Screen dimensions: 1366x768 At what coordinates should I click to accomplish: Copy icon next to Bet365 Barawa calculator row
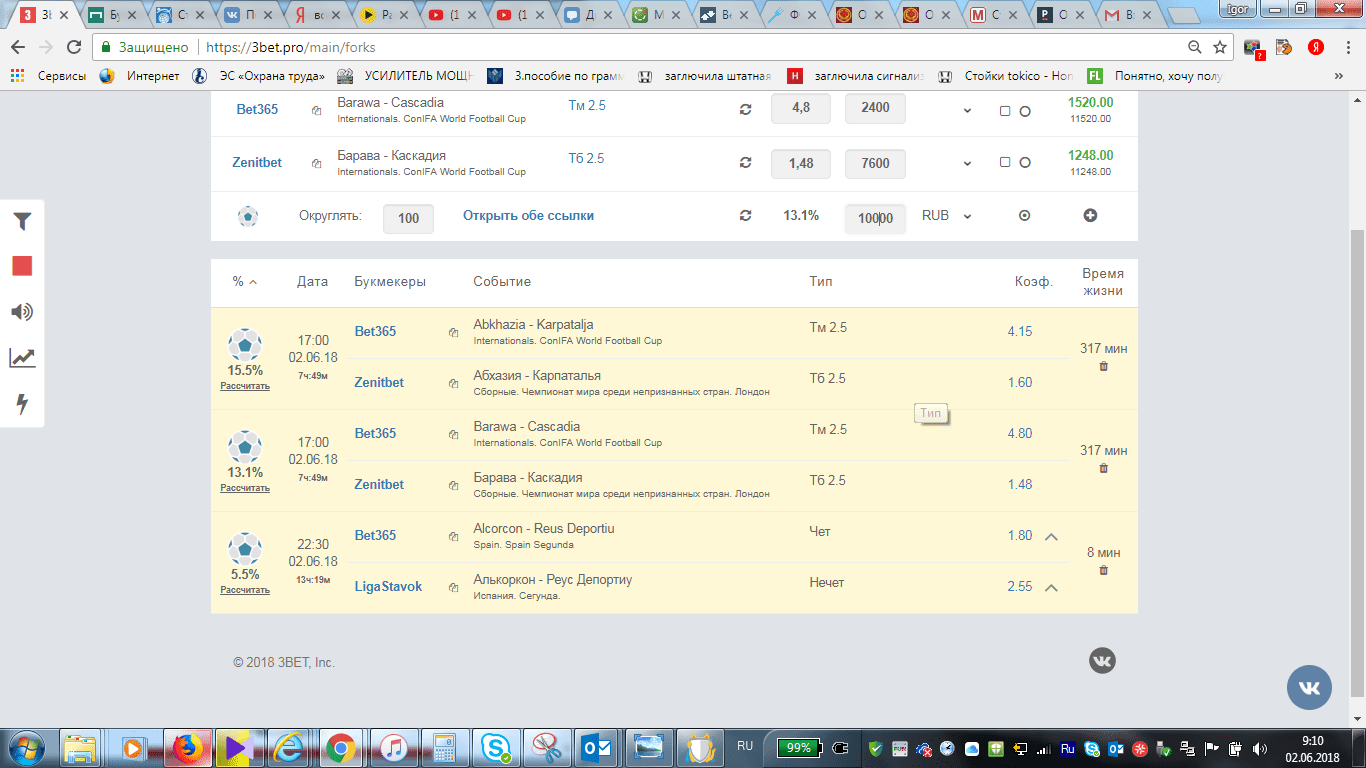pyautogui.click(x=316, y=110)
